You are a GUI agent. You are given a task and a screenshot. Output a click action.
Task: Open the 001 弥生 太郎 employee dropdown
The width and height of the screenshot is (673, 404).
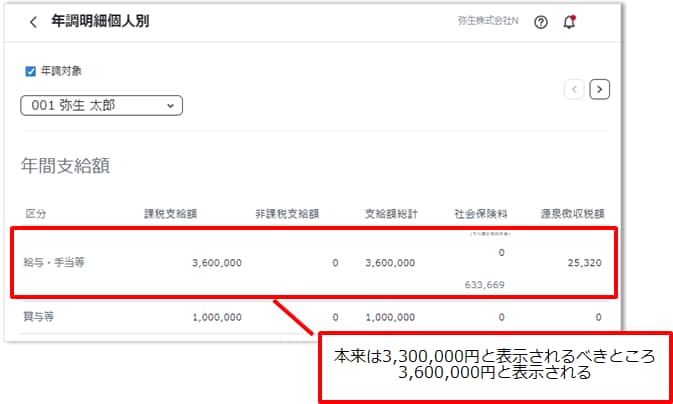(101, 105)
